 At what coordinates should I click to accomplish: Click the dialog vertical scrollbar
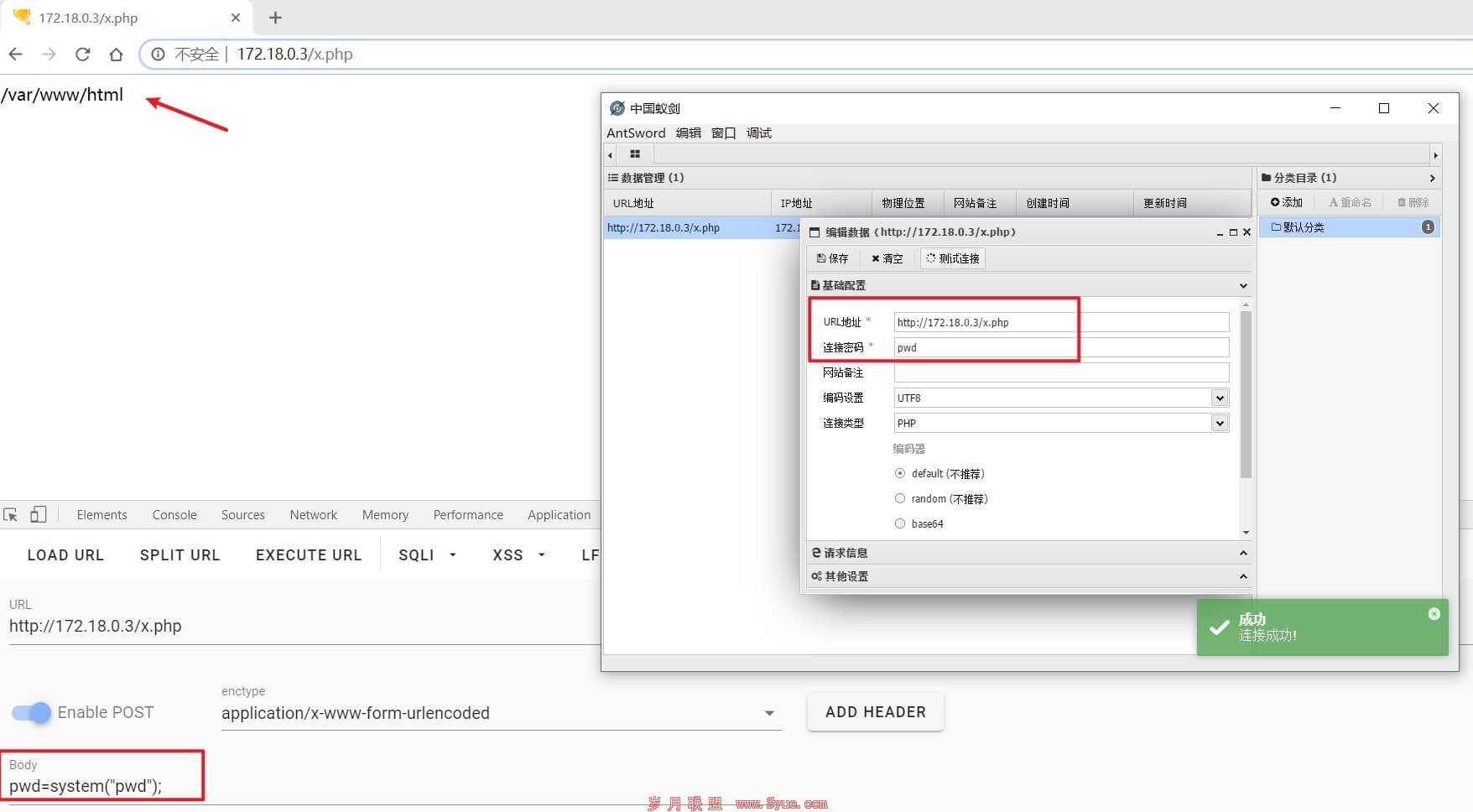tap(1246, 394)
